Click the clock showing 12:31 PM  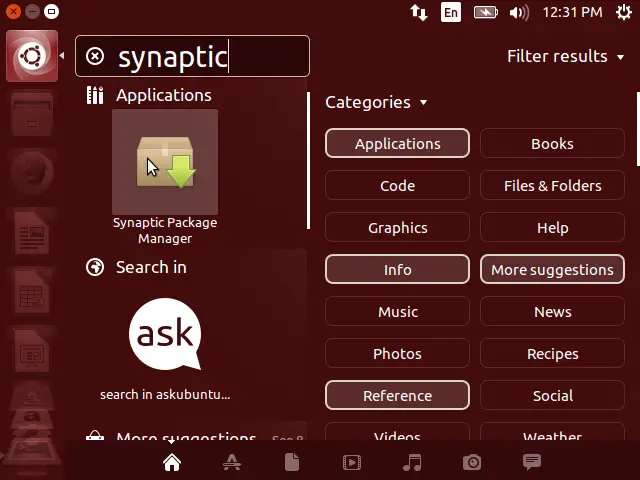(x=572, y=12)
